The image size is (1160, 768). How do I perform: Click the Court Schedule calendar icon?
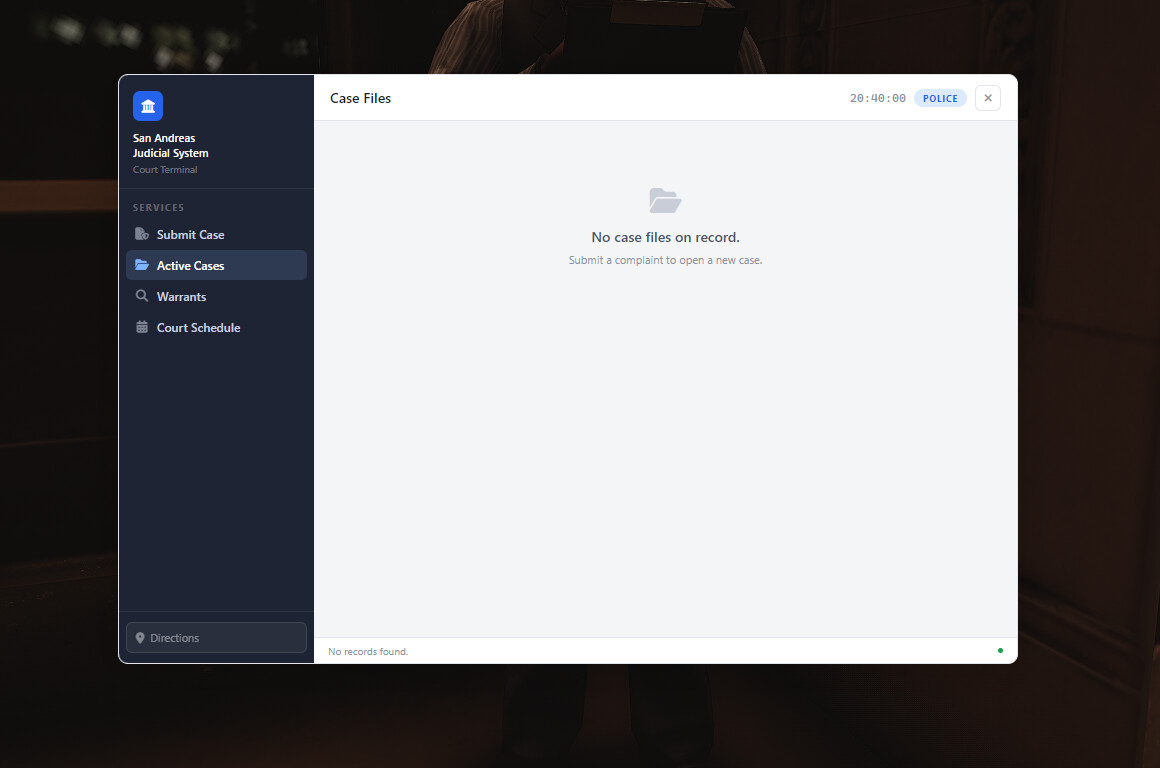(x=142, y=327)
